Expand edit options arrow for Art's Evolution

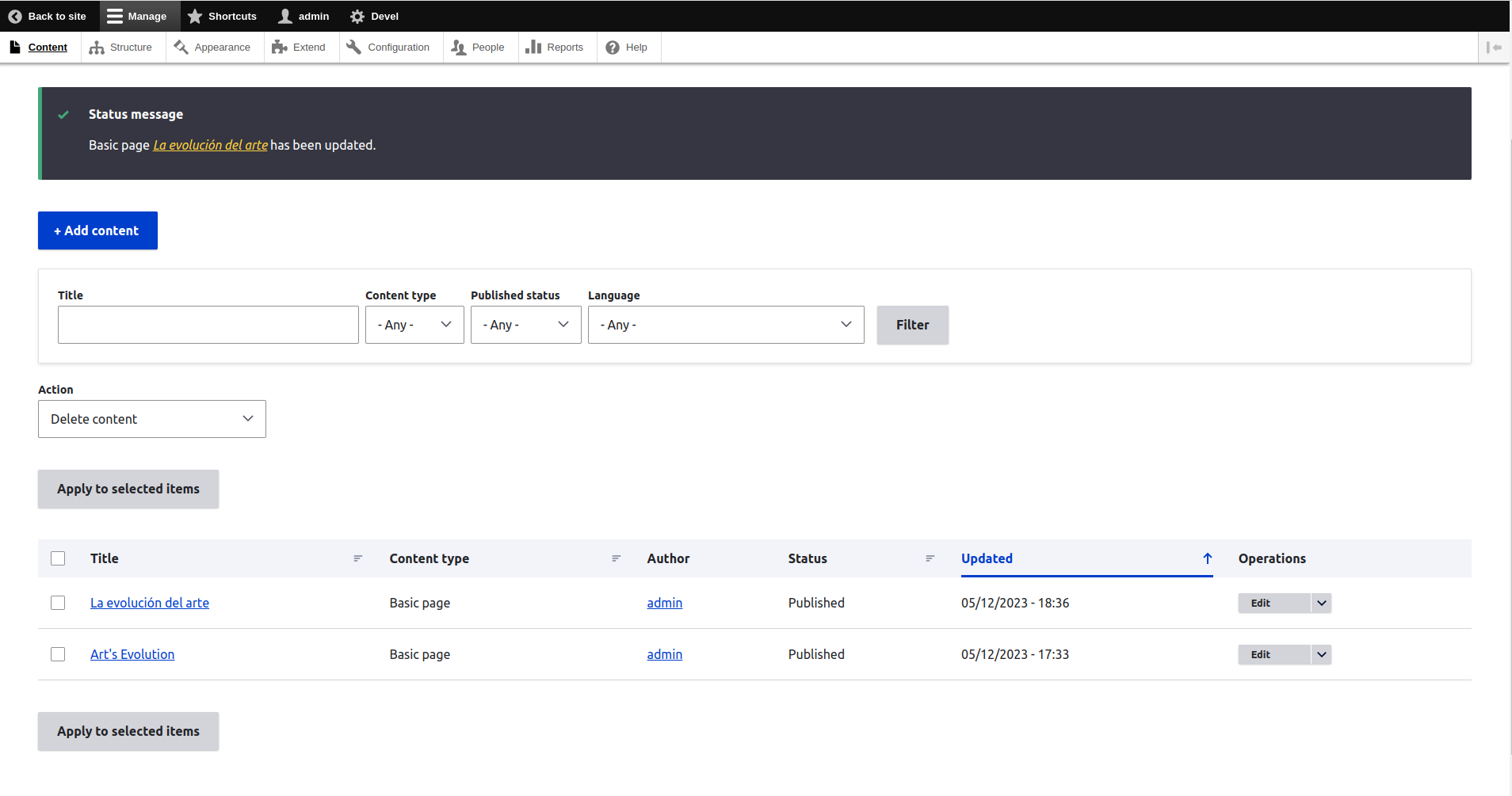coord(1321,654)
